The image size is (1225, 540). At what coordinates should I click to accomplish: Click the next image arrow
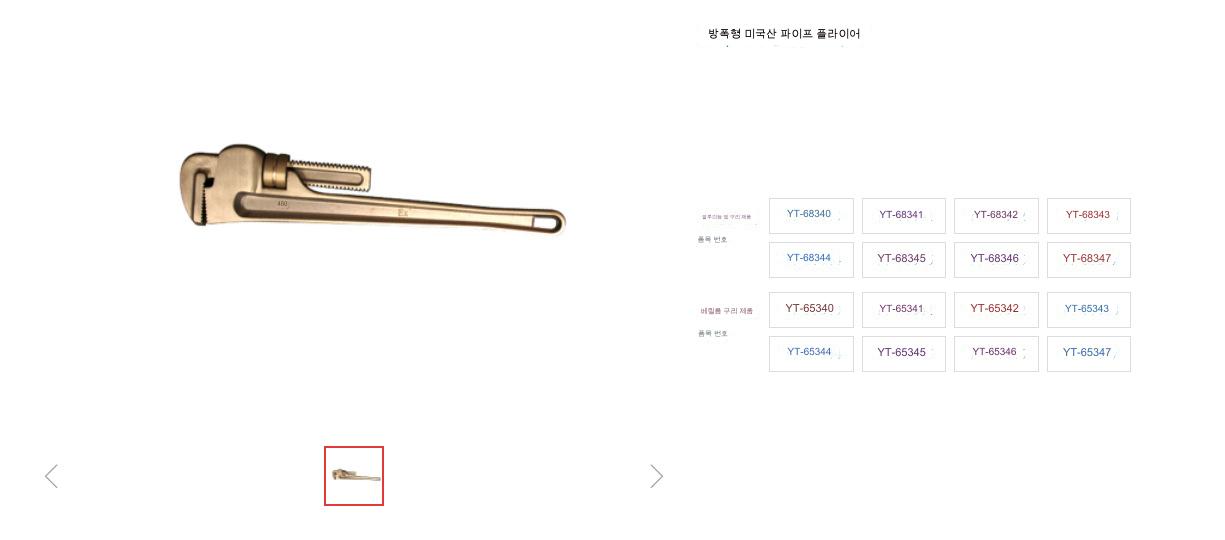pos(656,476)
